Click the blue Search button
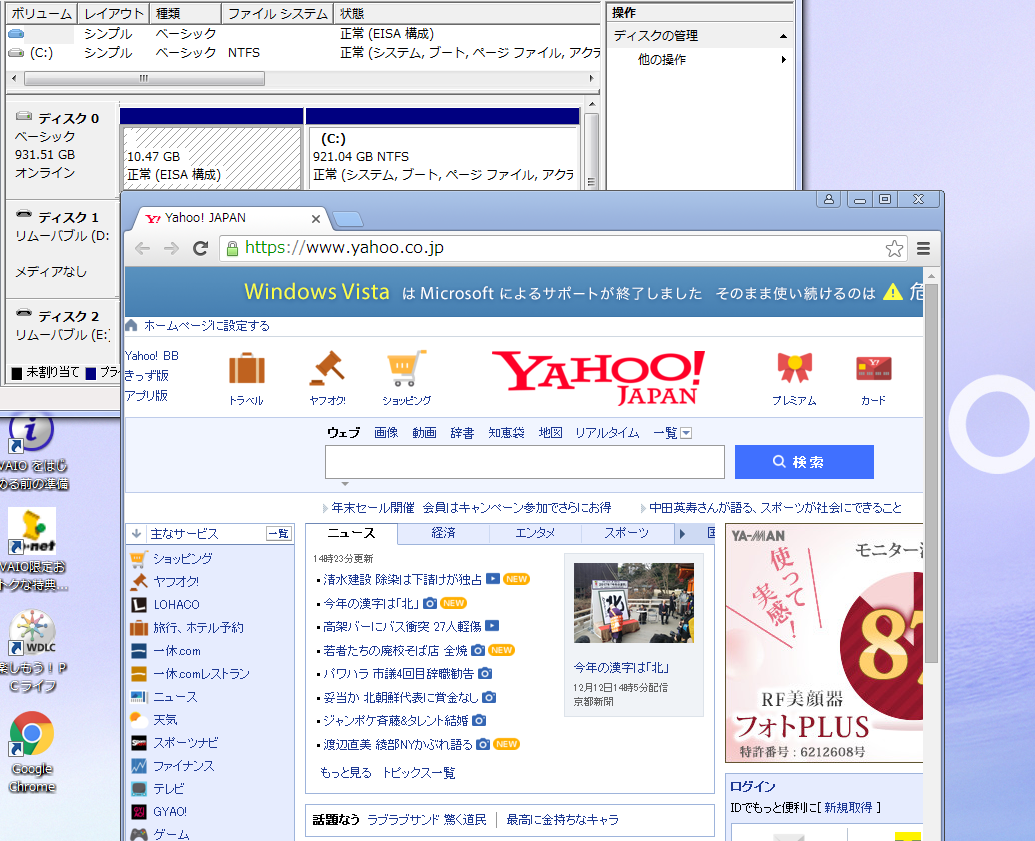The image size is (1035, 841). click(x=804, y=461)
